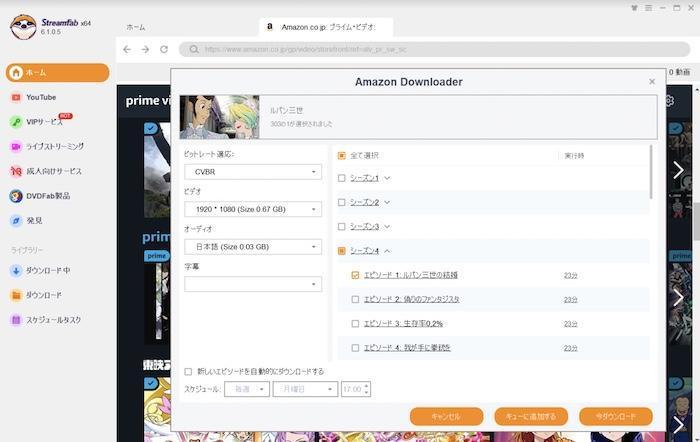Check the シーズン2 checkbox
Image resolution: width=700 pixels, height=442 pixels.
tap(342, 202)
